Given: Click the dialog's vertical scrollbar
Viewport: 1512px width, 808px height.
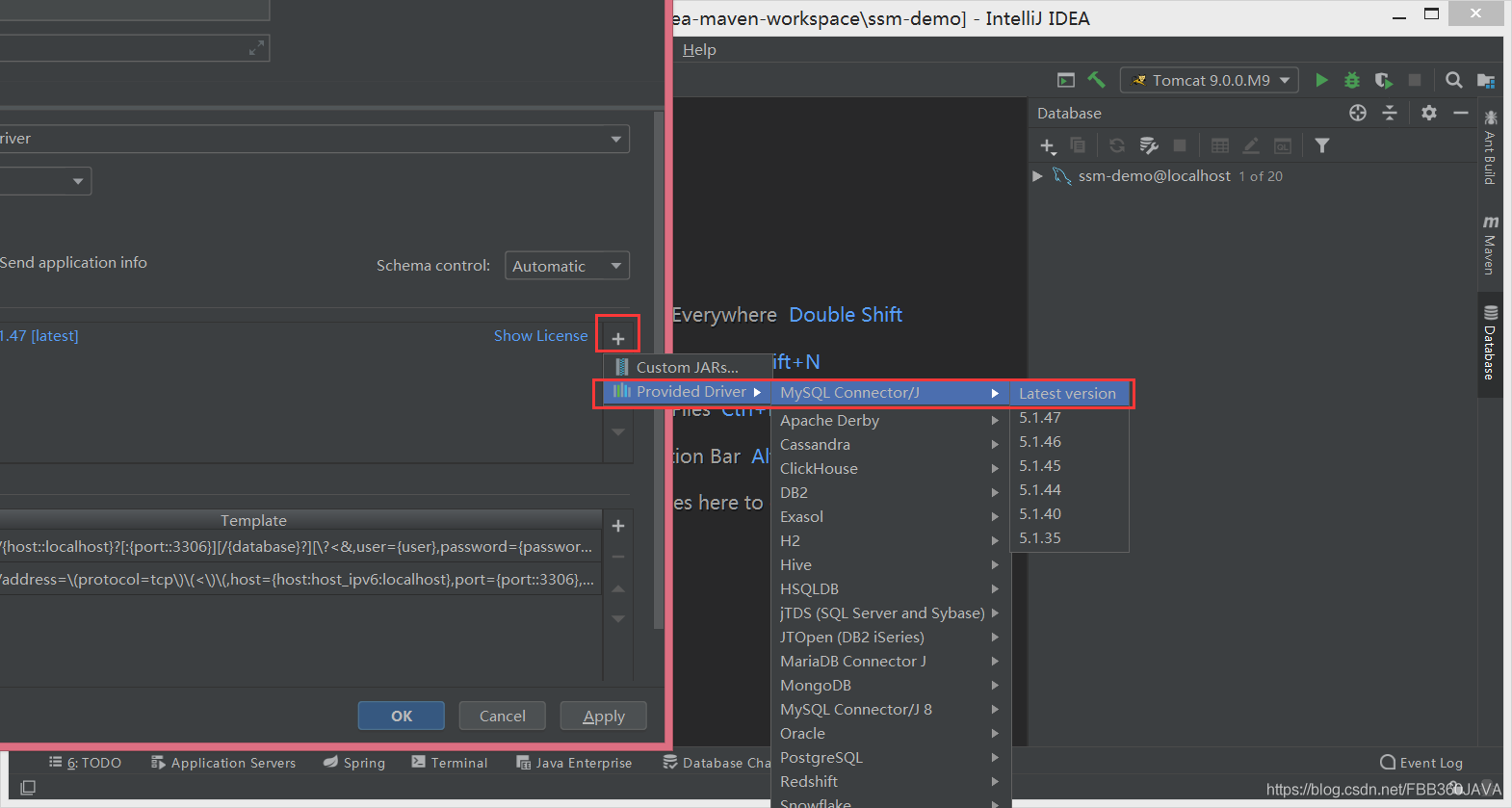Looking at the screenshot, I should [x=659, y=371].
